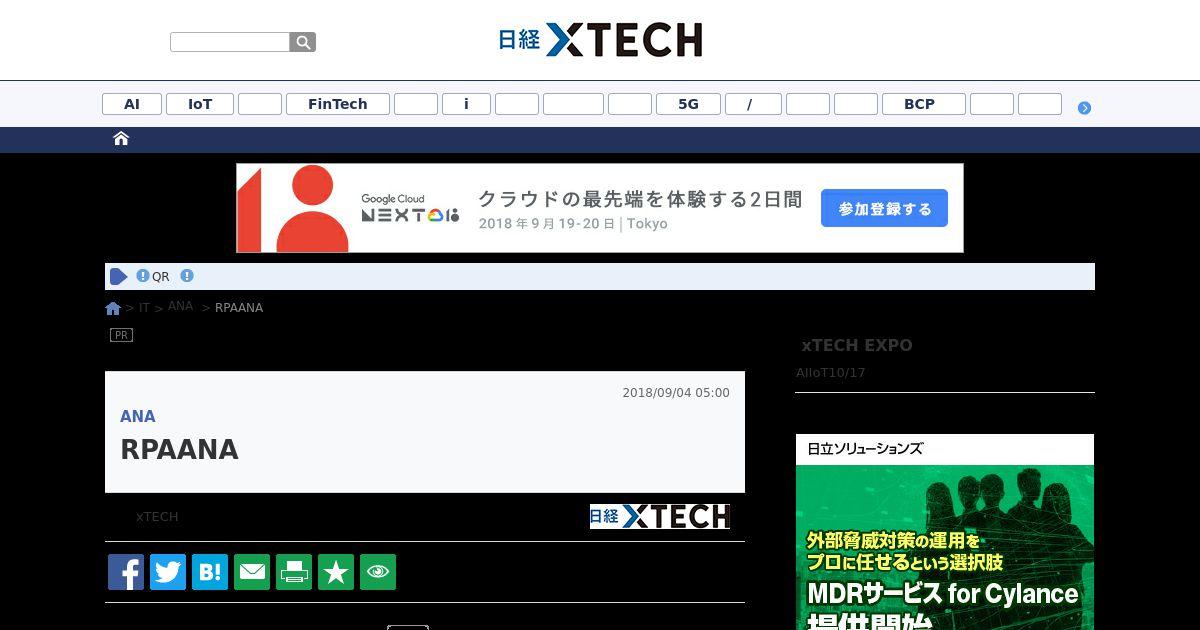Image resolution: width=1200 pixels, height=630 pixels.
Task: Open the Hitachi Solutions MDR ad
Action: [945, 532]
